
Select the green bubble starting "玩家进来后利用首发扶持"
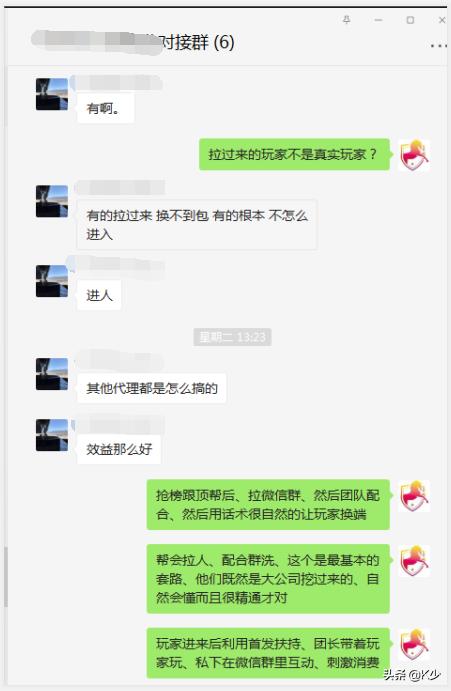[268, 653]
